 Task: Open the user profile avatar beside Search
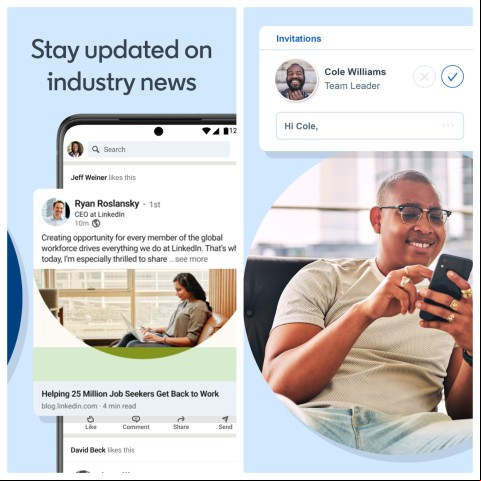75,149
